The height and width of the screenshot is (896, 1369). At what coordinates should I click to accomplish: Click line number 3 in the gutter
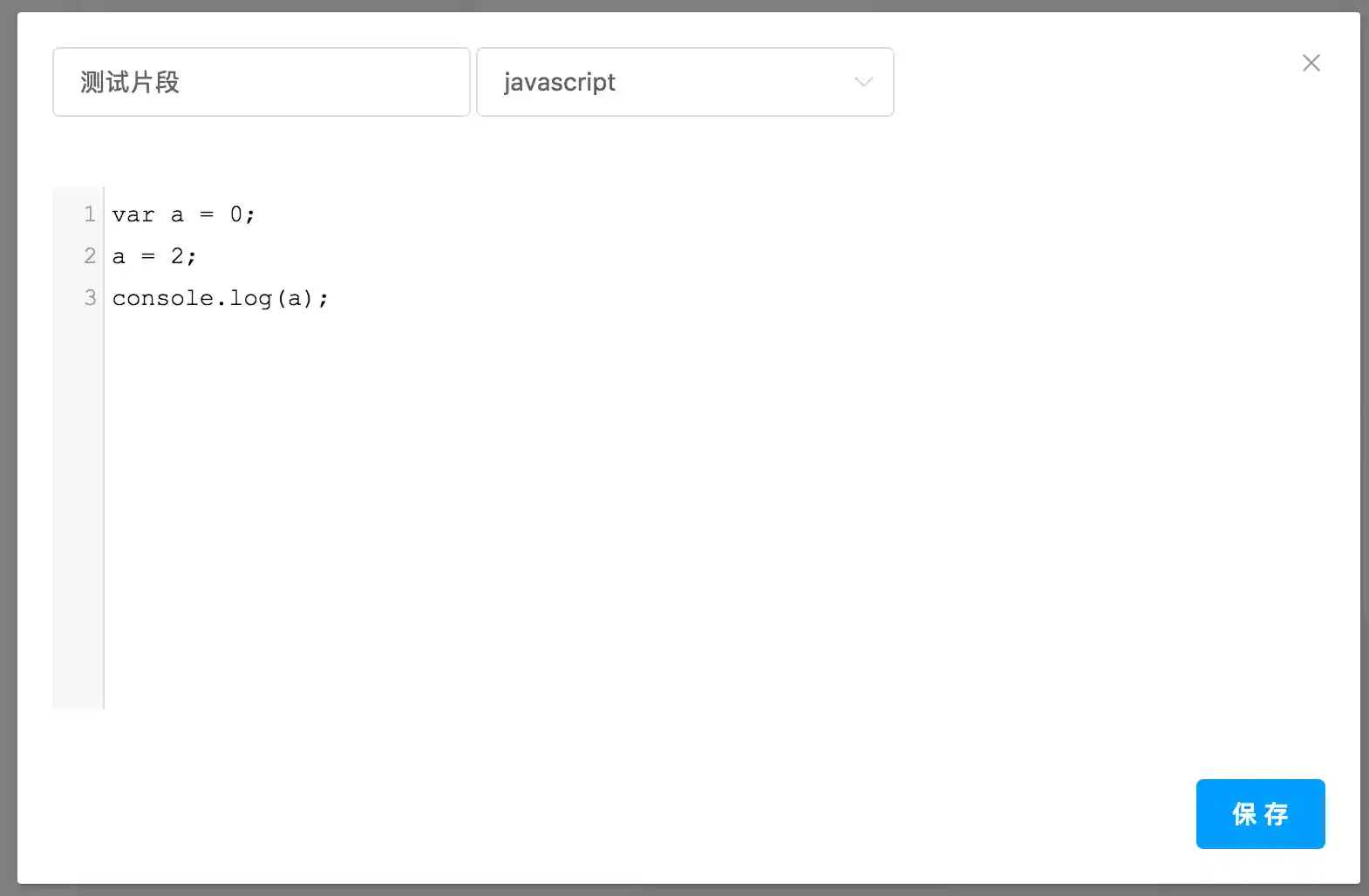89,298
